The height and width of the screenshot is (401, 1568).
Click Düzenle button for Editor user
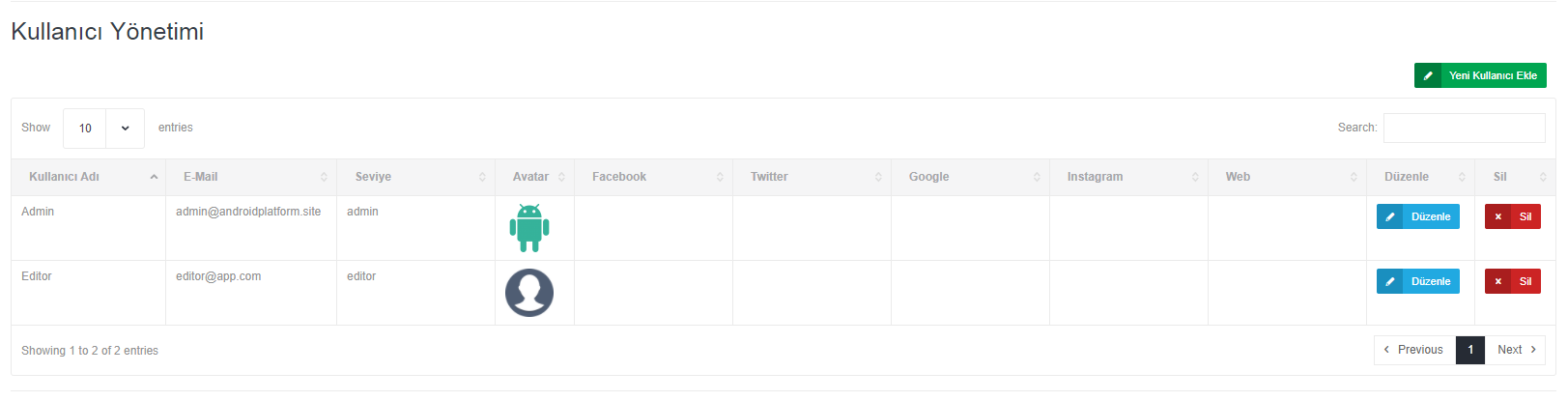[x=1417, y=281]
